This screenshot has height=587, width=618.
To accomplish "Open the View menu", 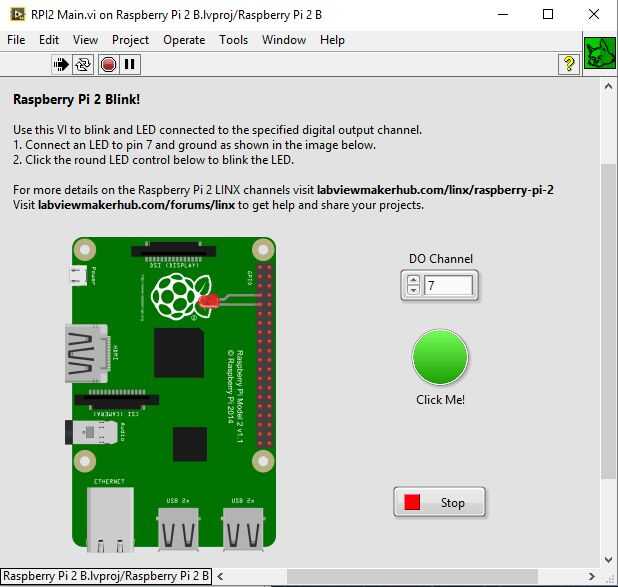I will 85,40.
